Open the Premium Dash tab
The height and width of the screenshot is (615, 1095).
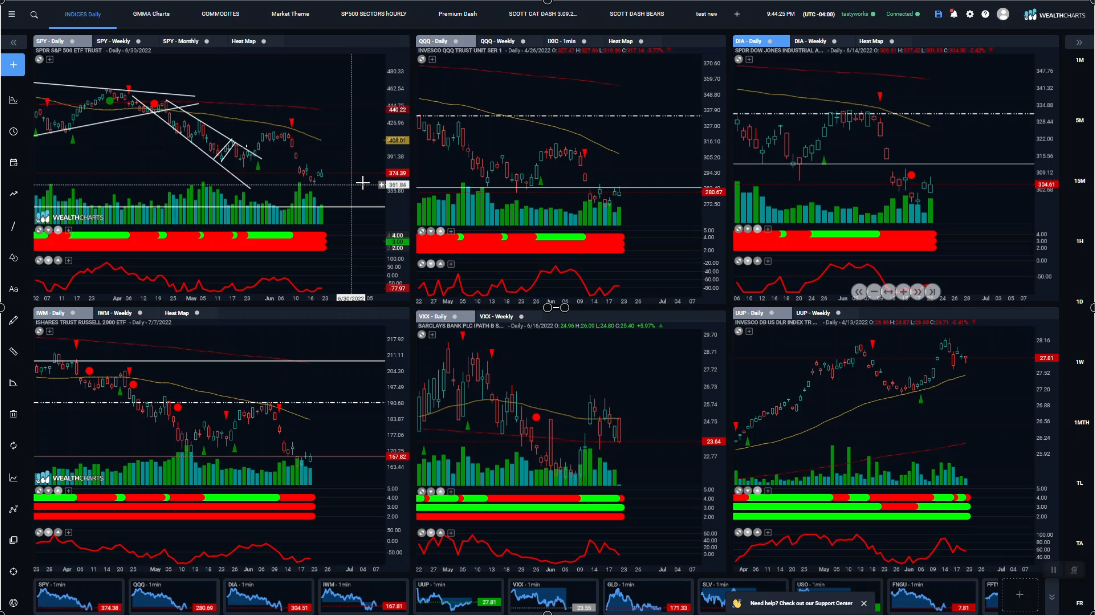[x=457, y=14]
